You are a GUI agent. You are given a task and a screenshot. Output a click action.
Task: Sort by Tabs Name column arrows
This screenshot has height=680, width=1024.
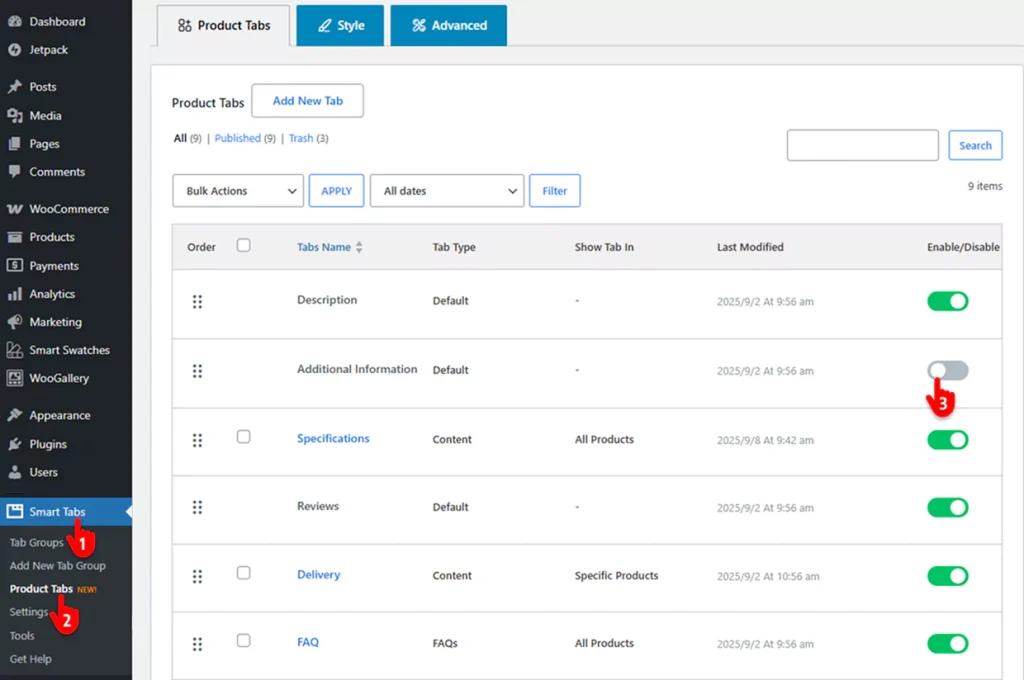pyautogui.click(x=359, y=247)
